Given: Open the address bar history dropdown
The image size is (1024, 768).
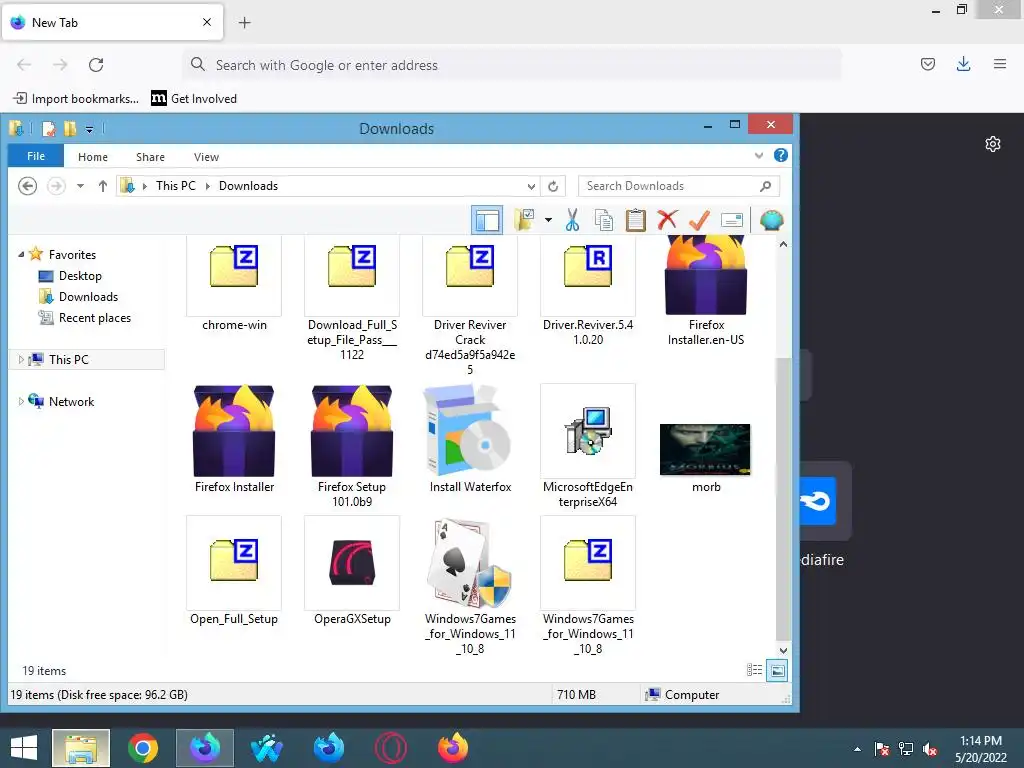Looking at the screenshot, I should coord(532,186).
